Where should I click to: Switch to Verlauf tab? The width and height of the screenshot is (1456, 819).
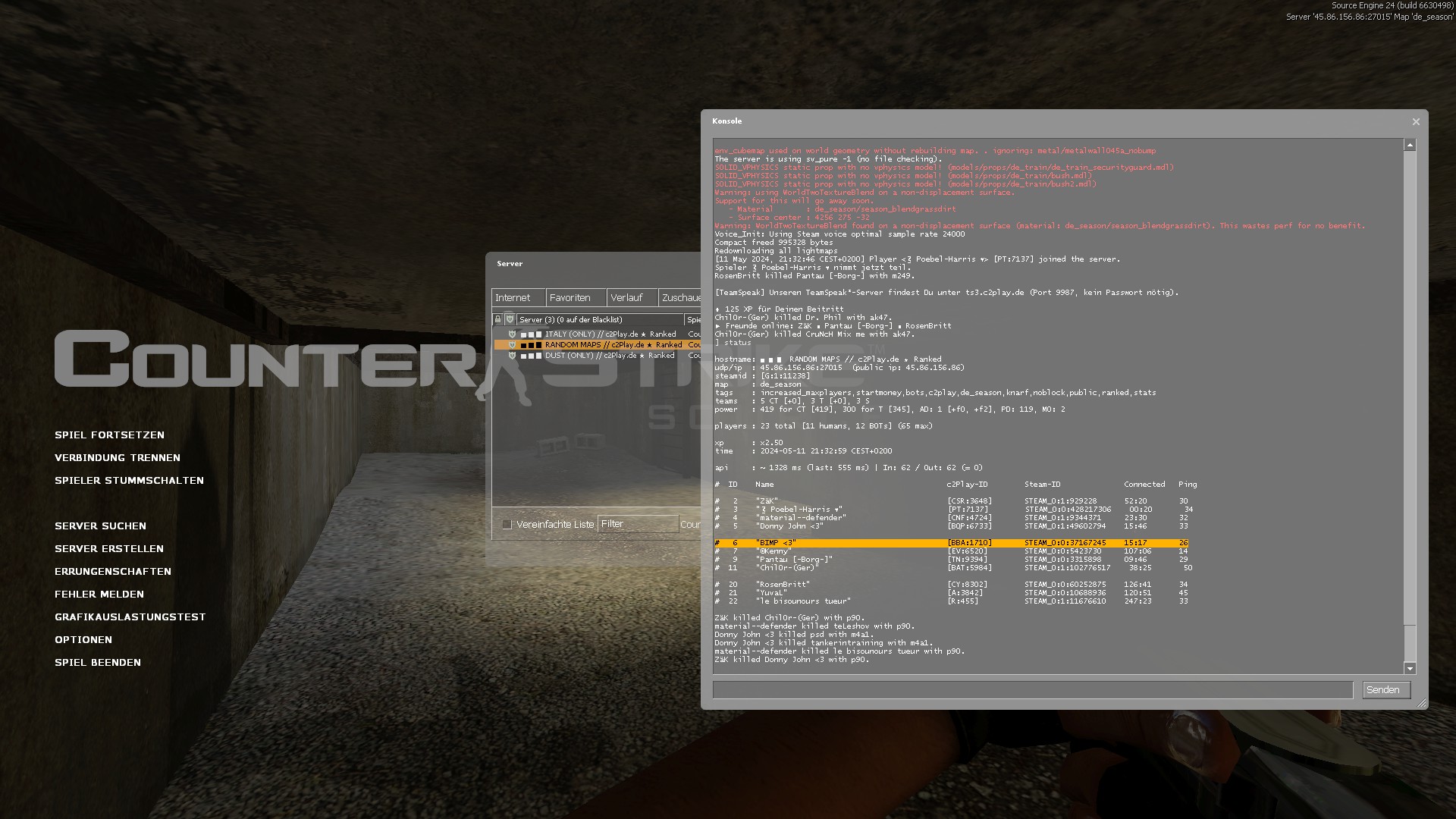(632, 298)
